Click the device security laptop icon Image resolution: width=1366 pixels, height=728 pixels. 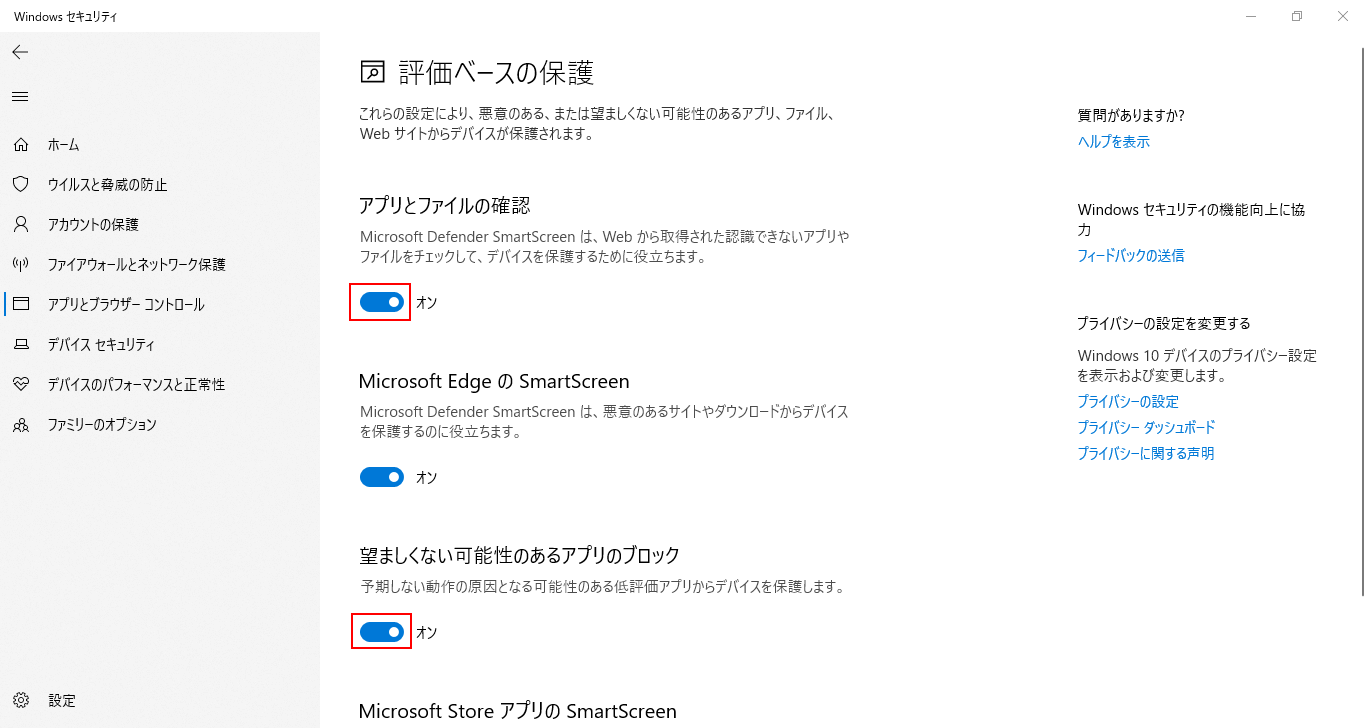21,345
